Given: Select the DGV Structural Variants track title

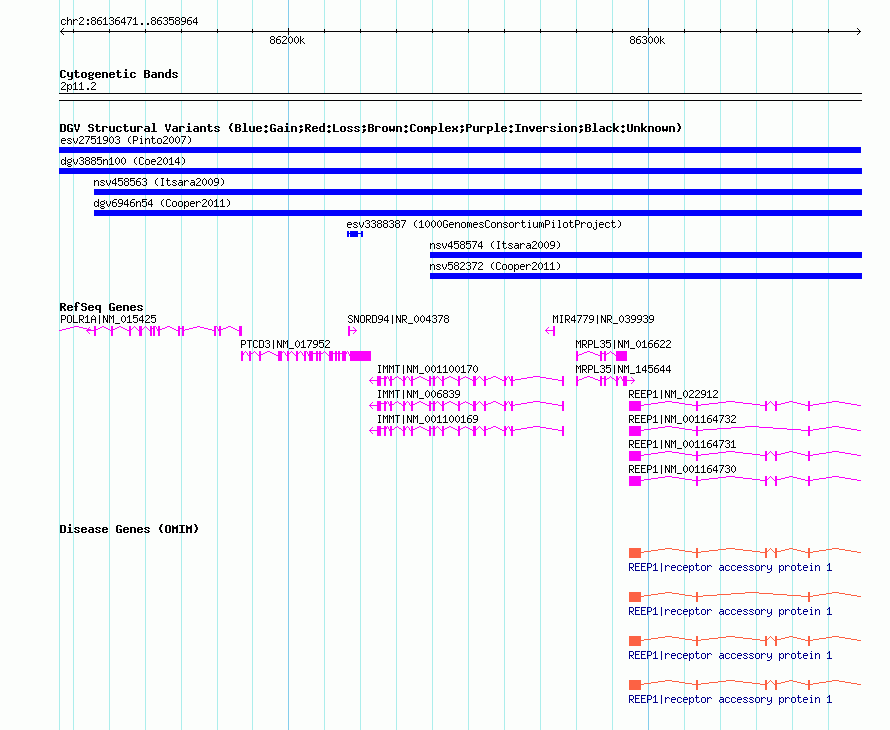Looking at the screenshot, I should point(371,128).
